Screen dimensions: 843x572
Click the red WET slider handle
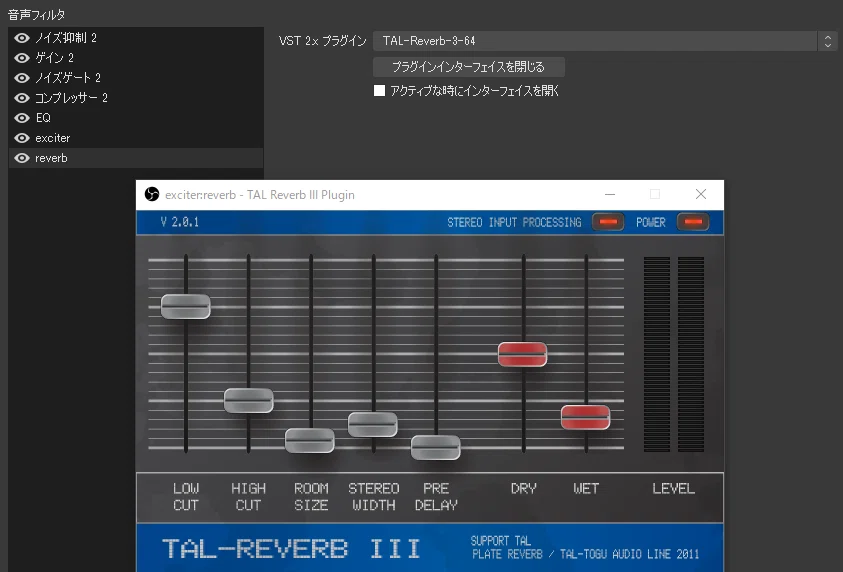tap(585, 417)
